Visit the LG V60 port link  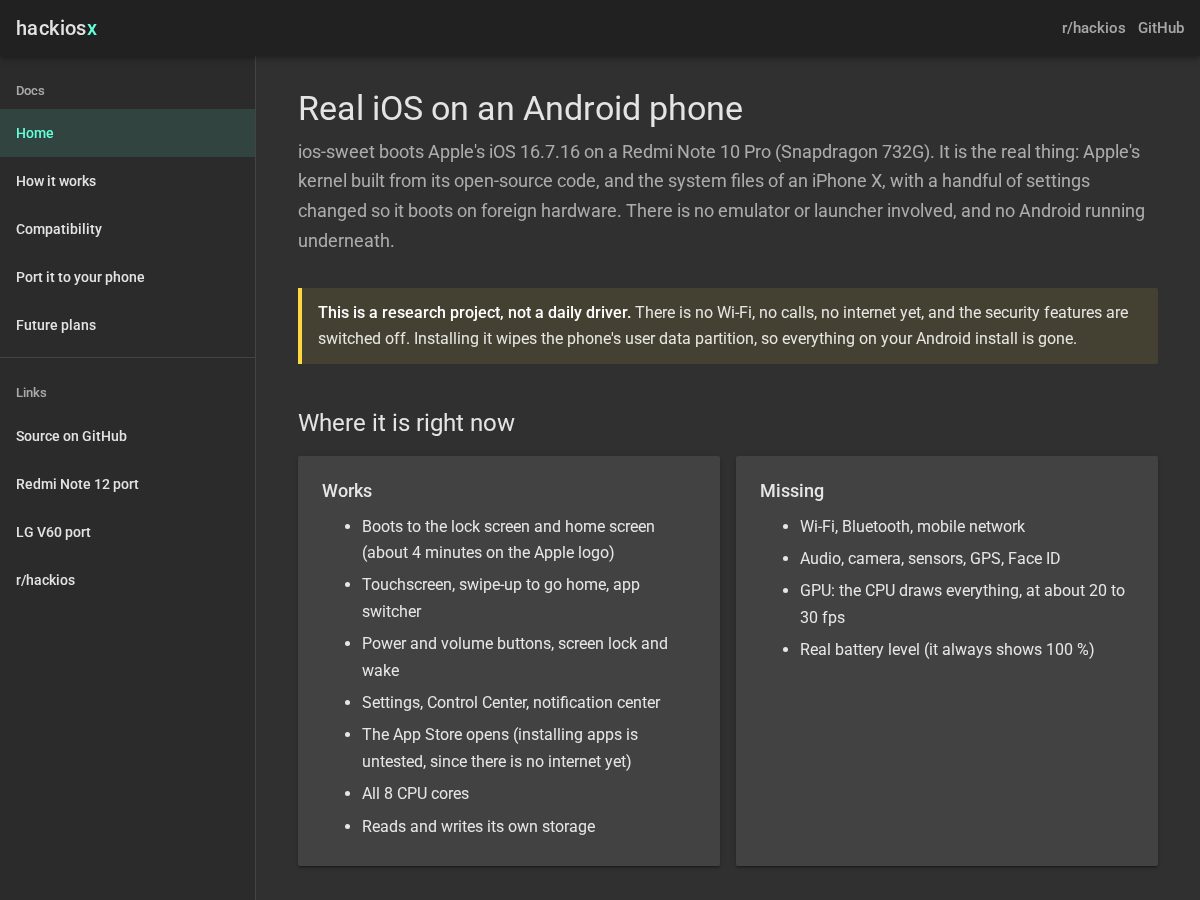click(x=128, y=532)
